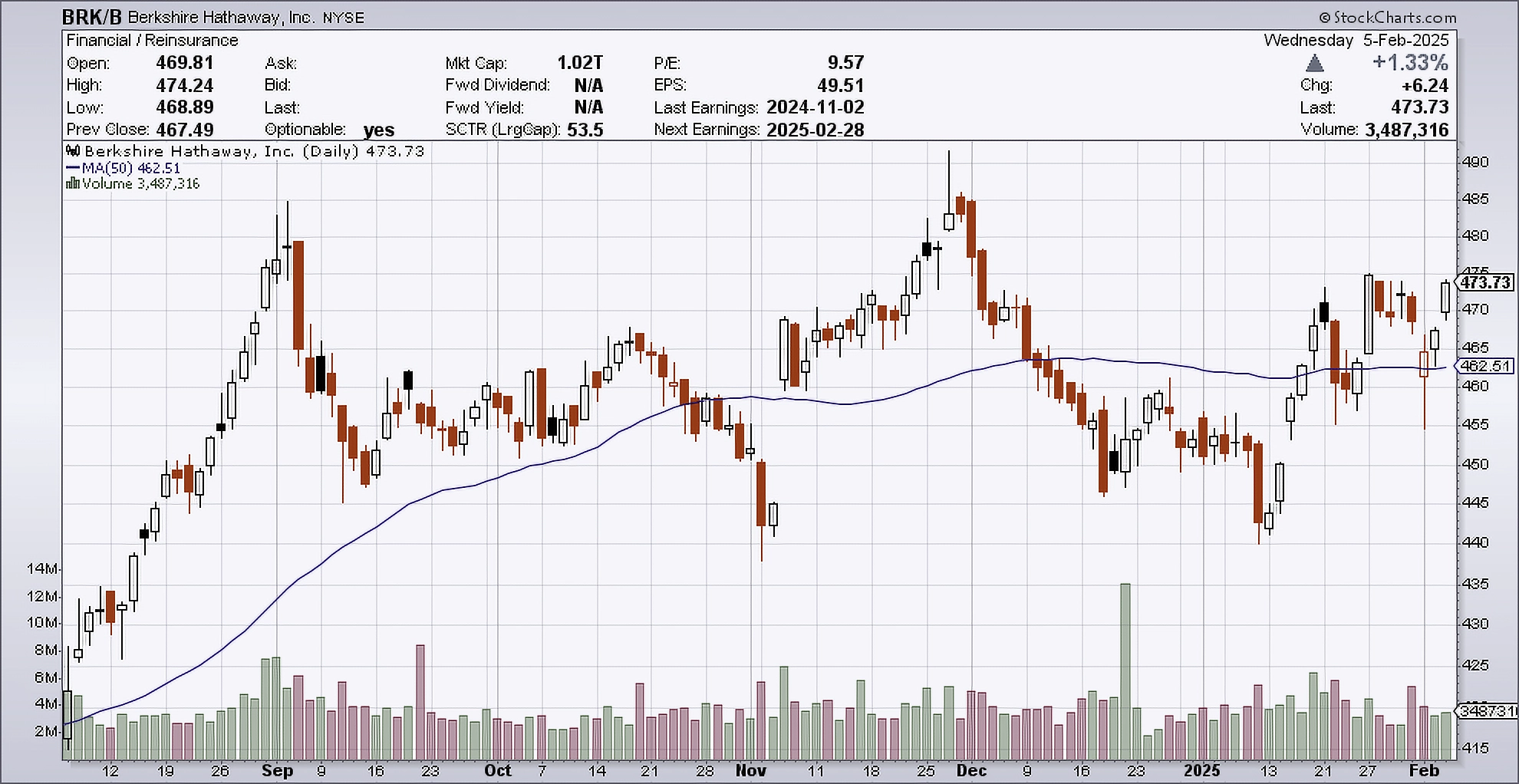Click the 3487316 volume axis tag
Image resolution: width=1519 pixels, height=784 pixels.
click(x=1487, y=711)
